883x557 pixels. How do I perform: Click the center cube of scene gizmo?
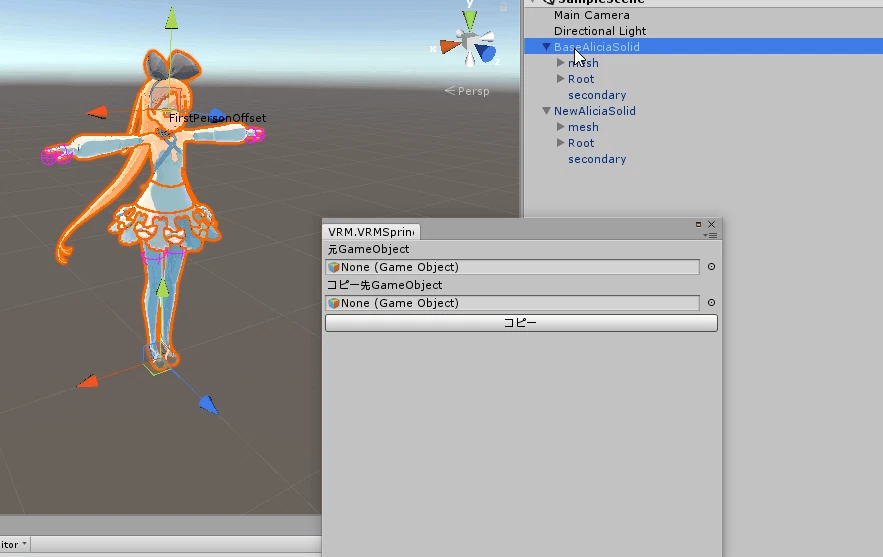(x=469, y=41)
